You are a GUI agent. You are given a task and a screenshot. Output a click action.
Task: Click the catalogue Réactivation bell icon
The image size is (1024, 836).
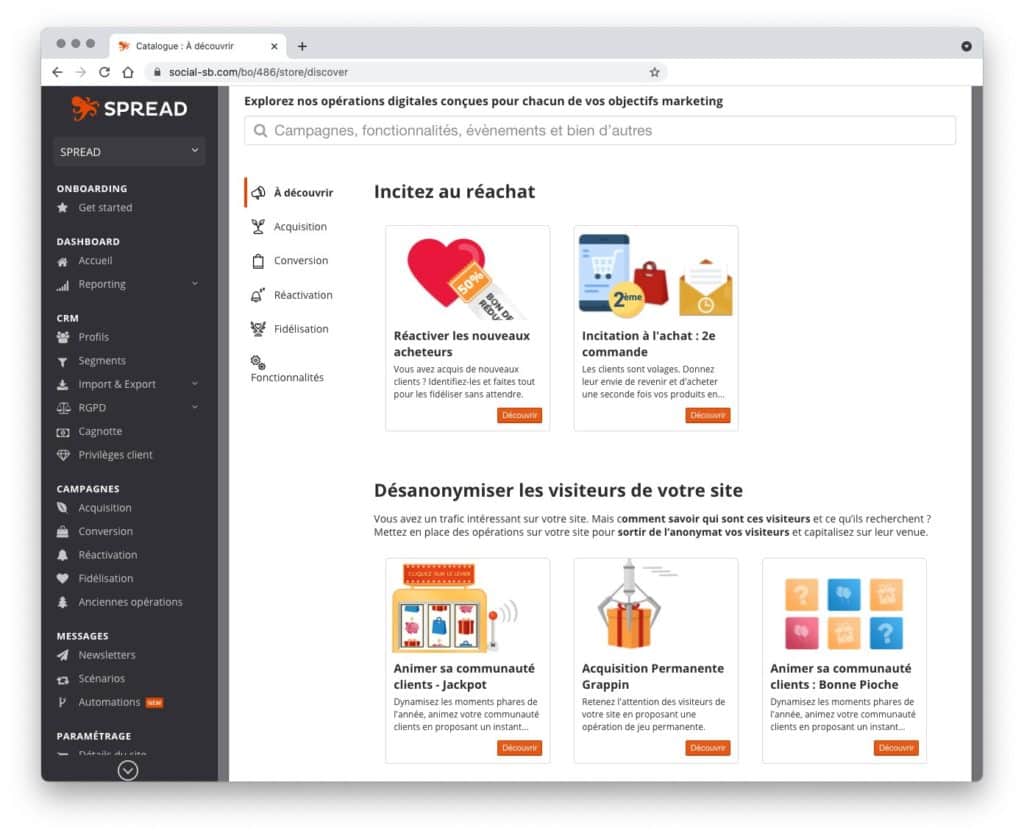259,295
